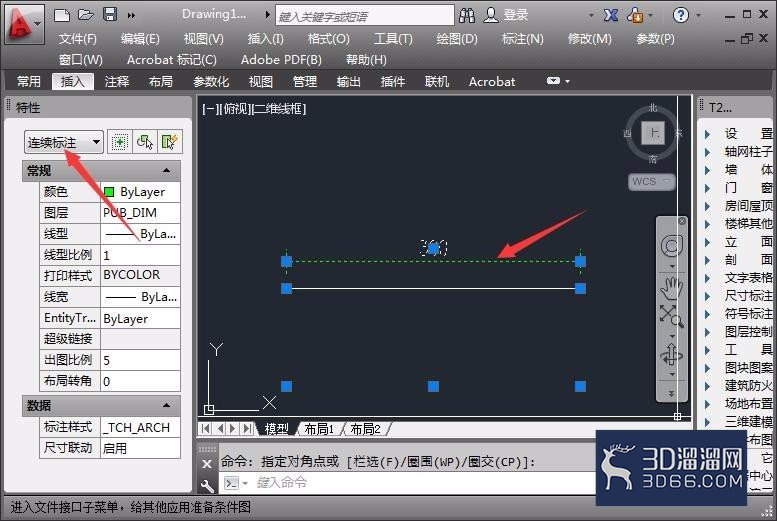
Task: Click the 登录 sign-in user icon
Action: [491, 15]
